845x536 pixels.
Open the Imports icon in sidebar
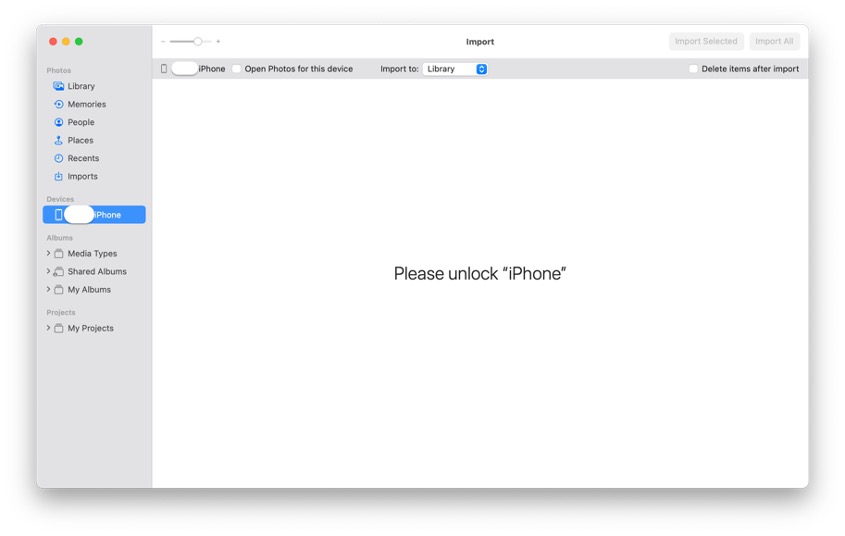59,177
